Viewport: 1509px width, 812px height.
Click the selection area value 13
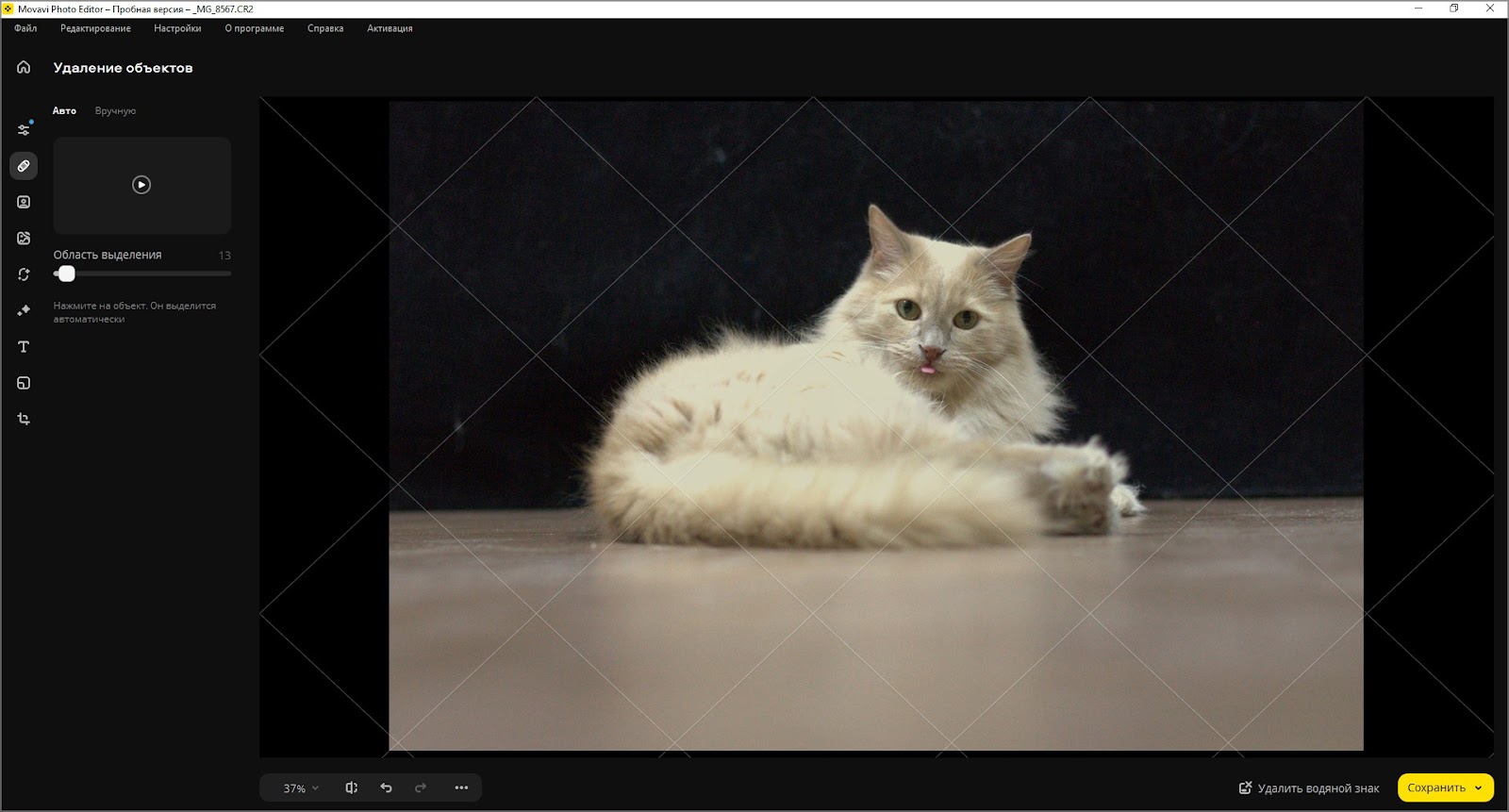tap(224, 256)
